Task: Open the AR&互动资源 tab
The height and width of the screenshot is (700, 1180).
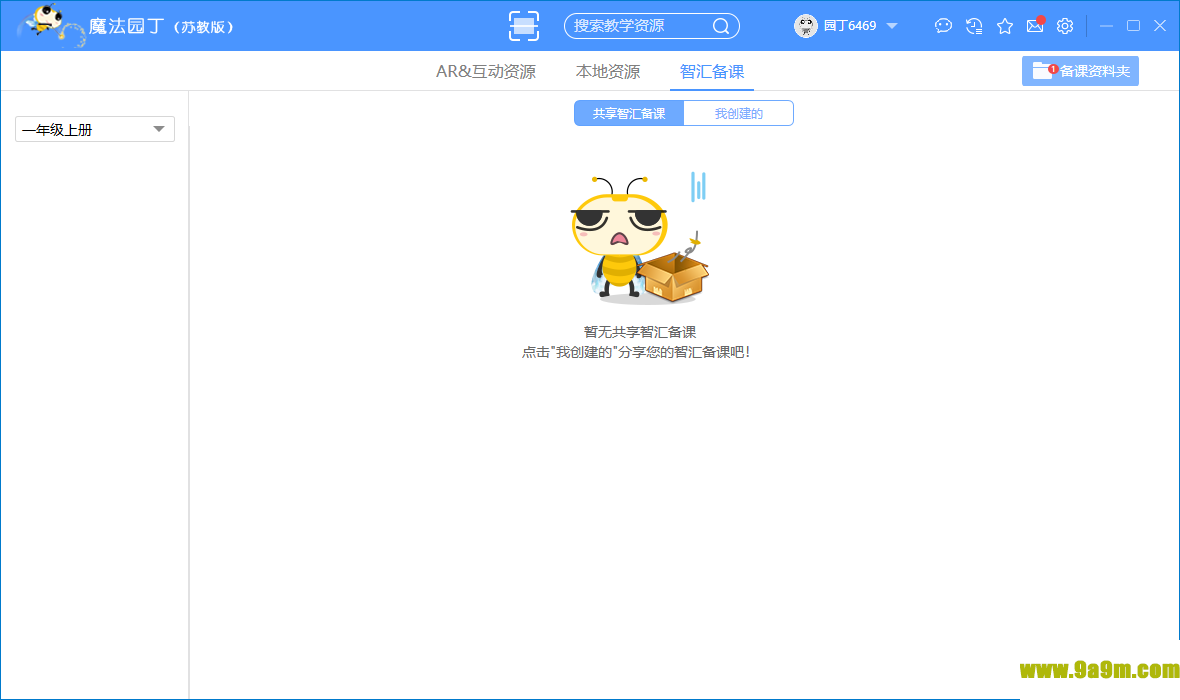Action: click(x=486, y=72)
